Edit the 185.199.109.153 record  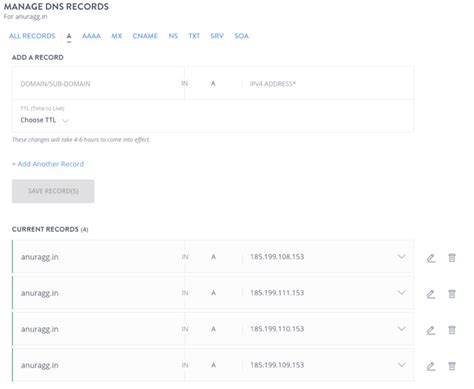(431, 366)
